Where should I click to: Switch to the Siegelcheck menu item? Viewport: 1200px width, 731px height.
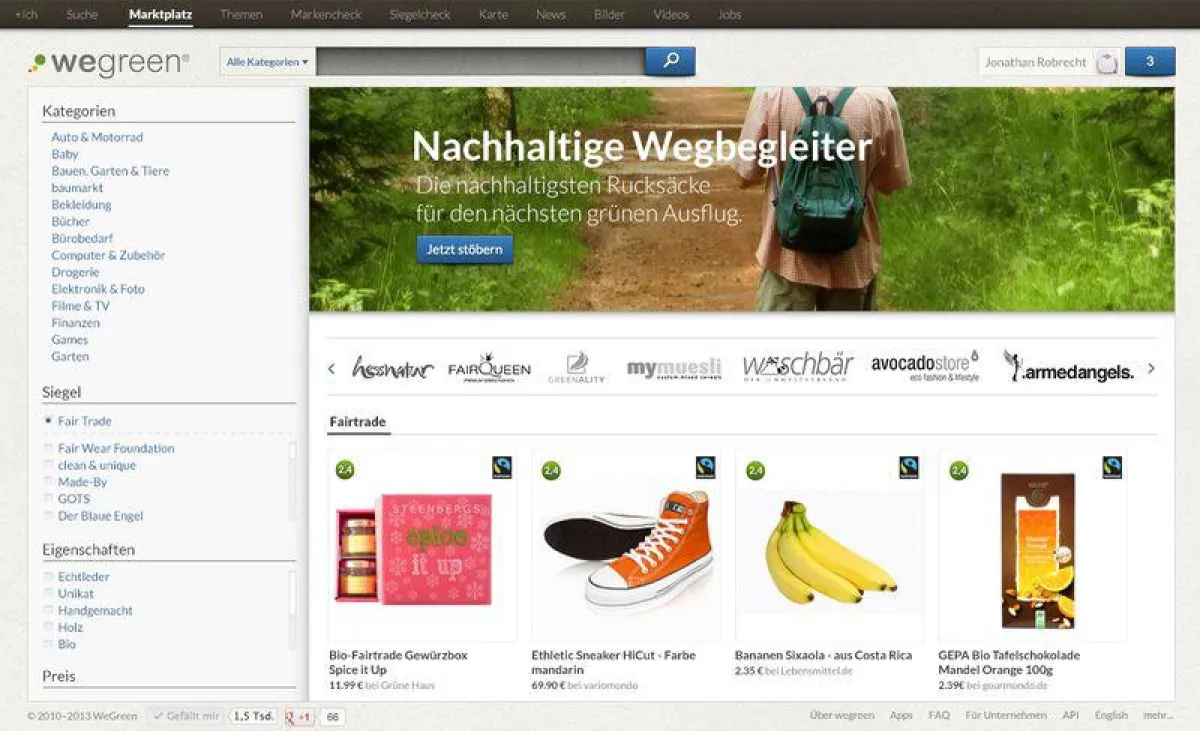pyautogui.click(x=420, y=15)
